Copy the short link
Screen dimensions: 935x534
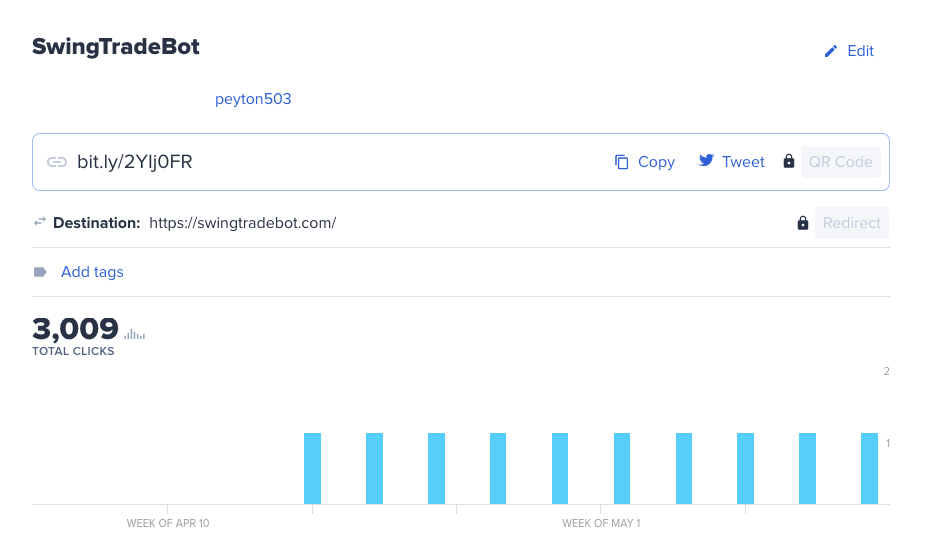click(x=656, y=162)
